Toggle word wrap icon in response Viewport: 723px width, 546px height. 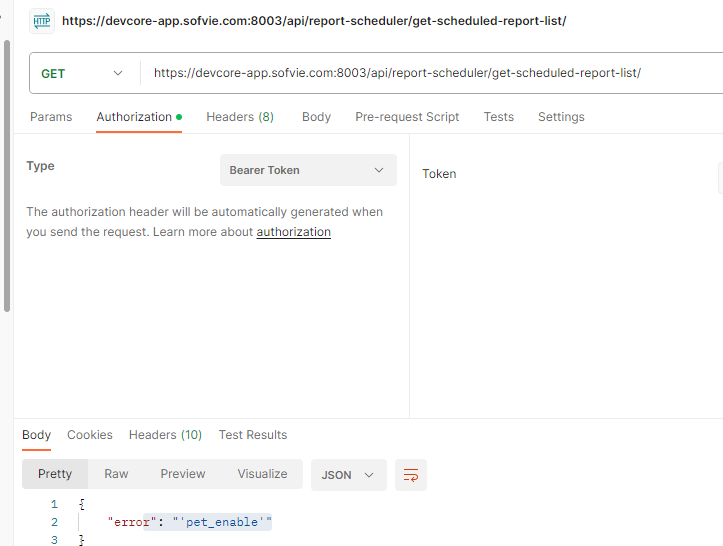411,475
